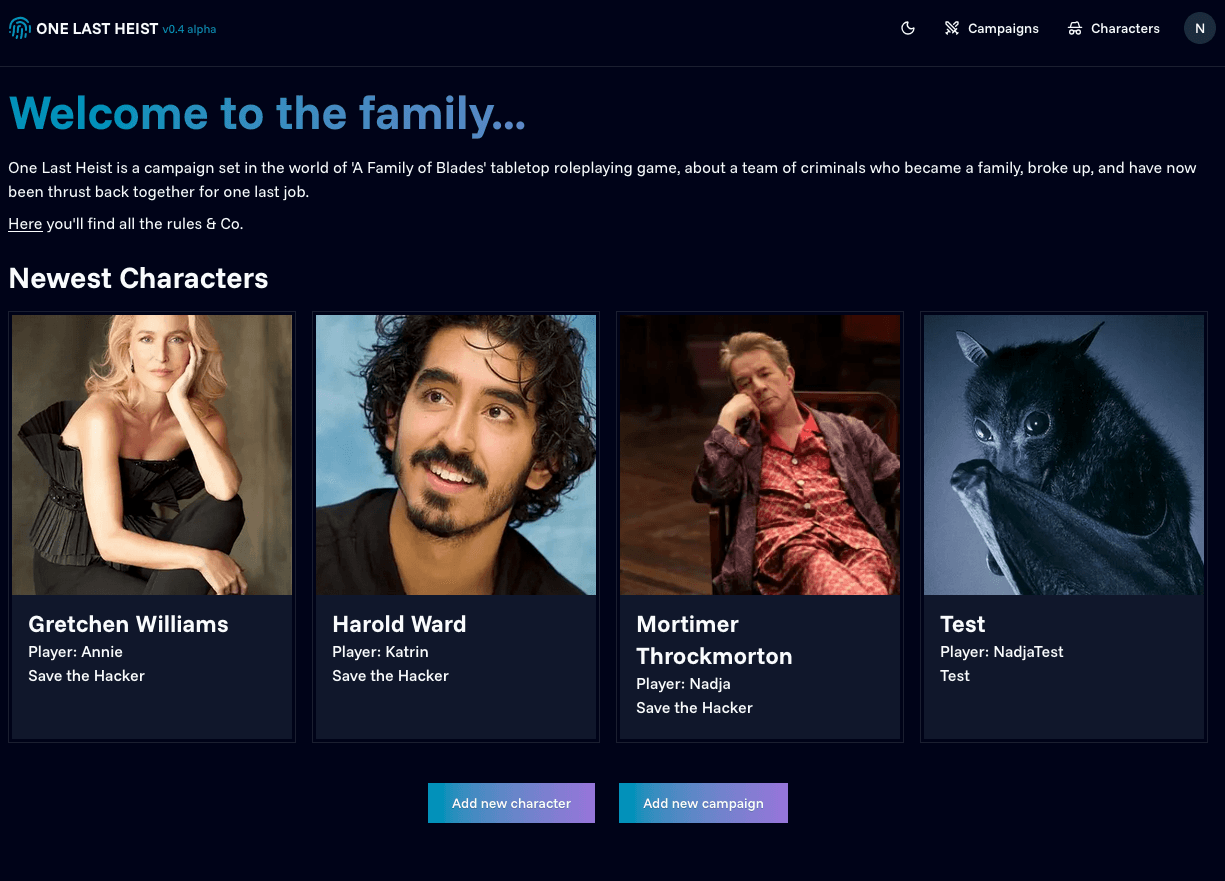
Task: Click 'Add new character' button
Action: 511,803
